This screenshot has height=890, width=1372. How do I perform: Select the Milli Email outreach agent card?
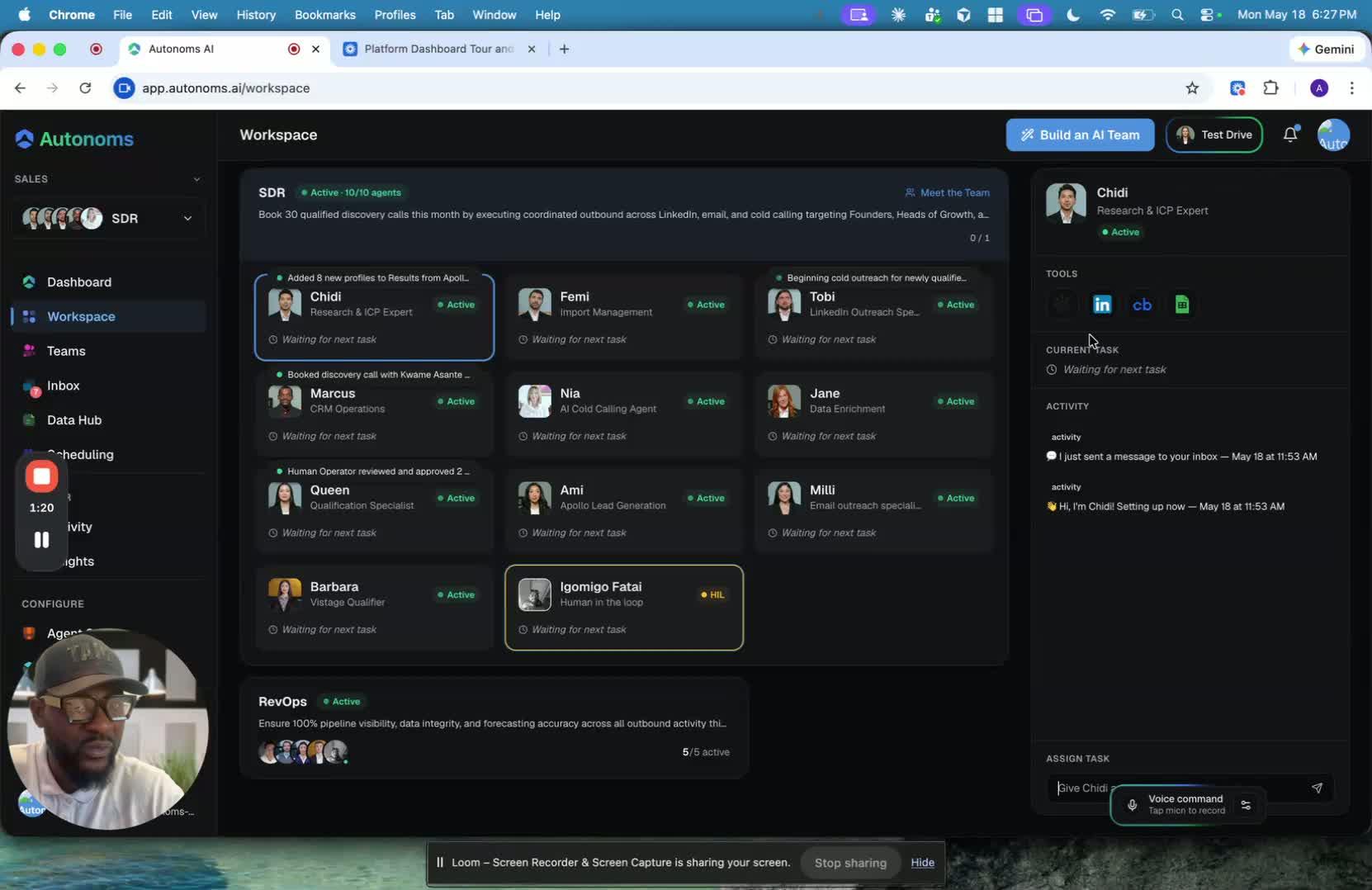coord(873,511)
